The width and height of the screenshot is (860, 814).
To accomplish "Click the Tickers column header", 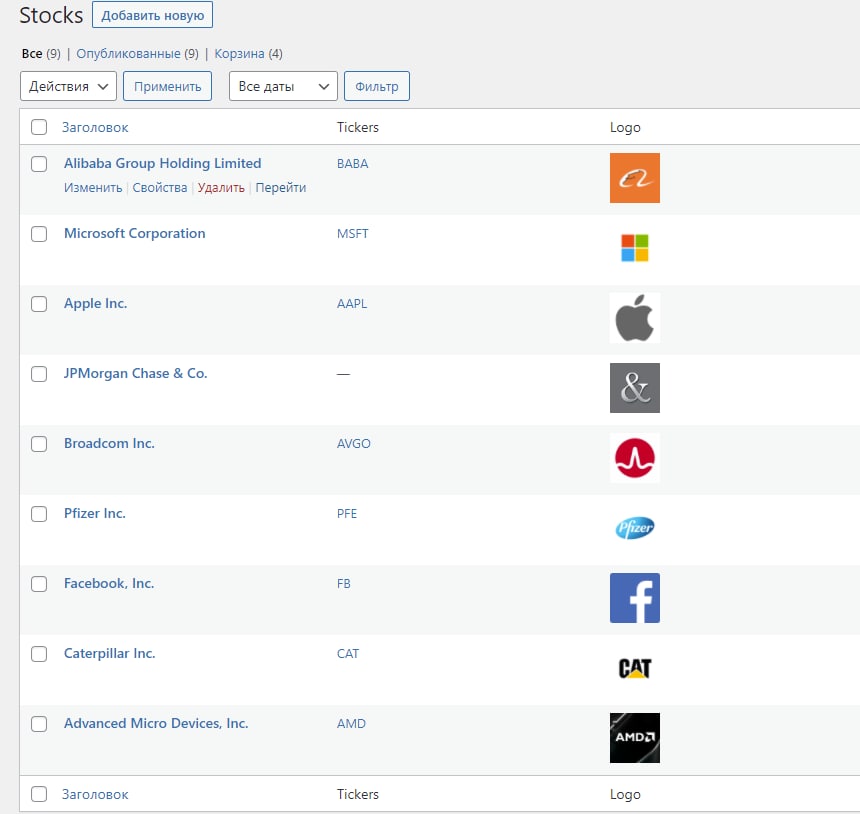I will (358, 127).
